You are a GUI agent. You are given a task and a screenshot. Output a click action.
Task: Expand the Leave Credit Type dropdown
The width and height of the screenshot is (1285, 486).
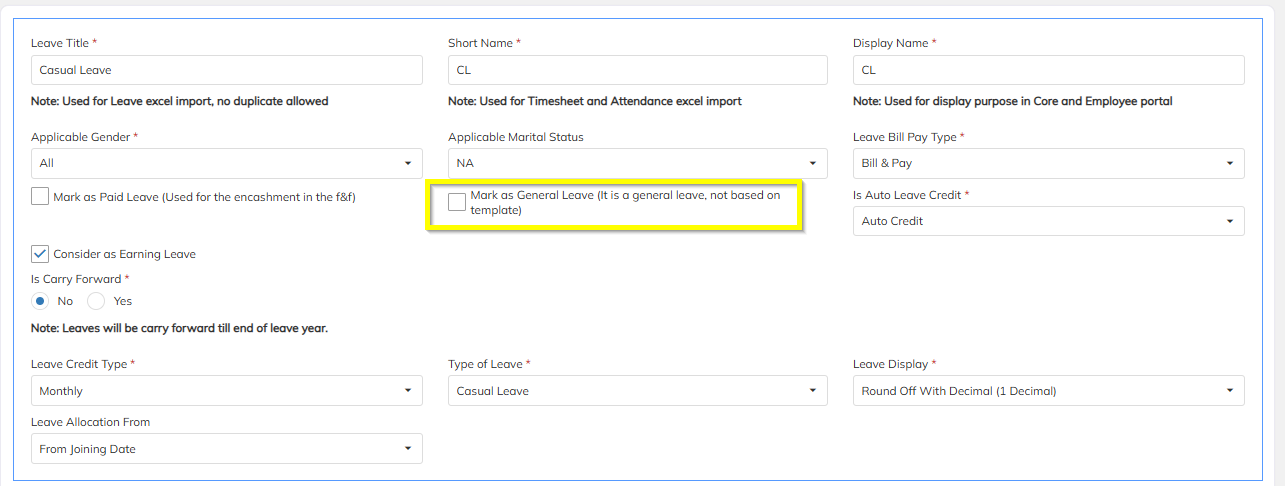(x=226, y=391)
